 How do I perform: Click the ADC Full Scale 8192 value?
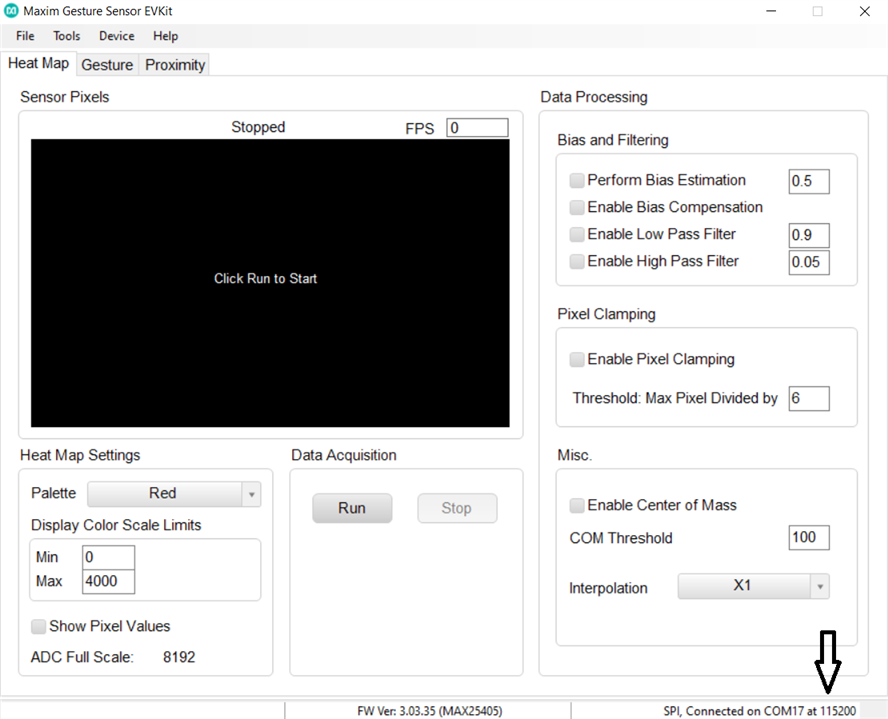pos(179,657)
